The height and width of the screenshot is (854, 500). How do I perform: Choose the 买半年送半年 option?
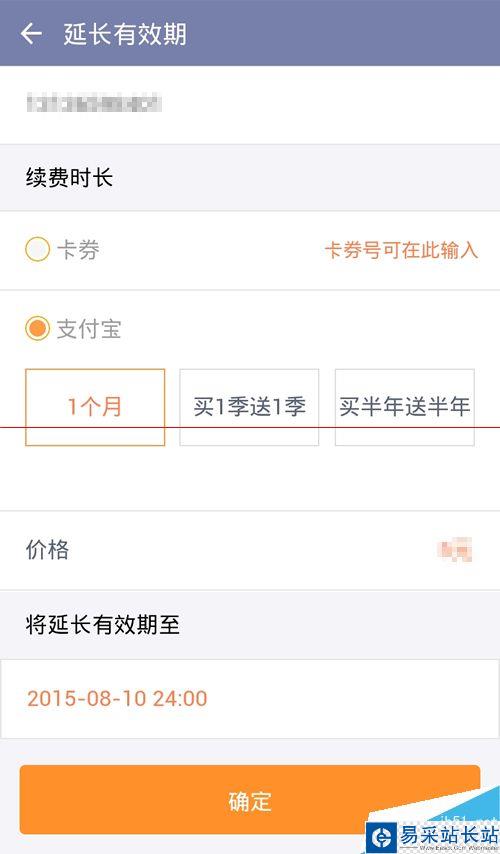point(404,407)
